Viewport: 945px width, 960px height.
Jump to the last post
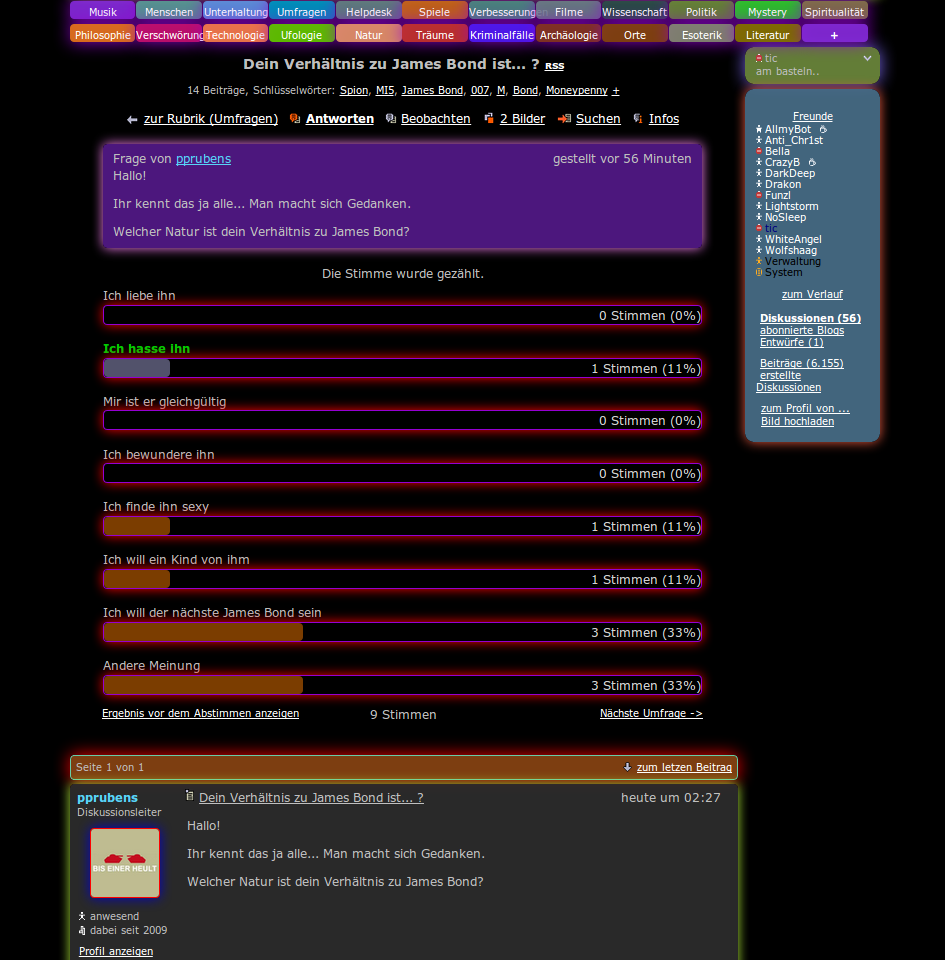pos(684,767)
